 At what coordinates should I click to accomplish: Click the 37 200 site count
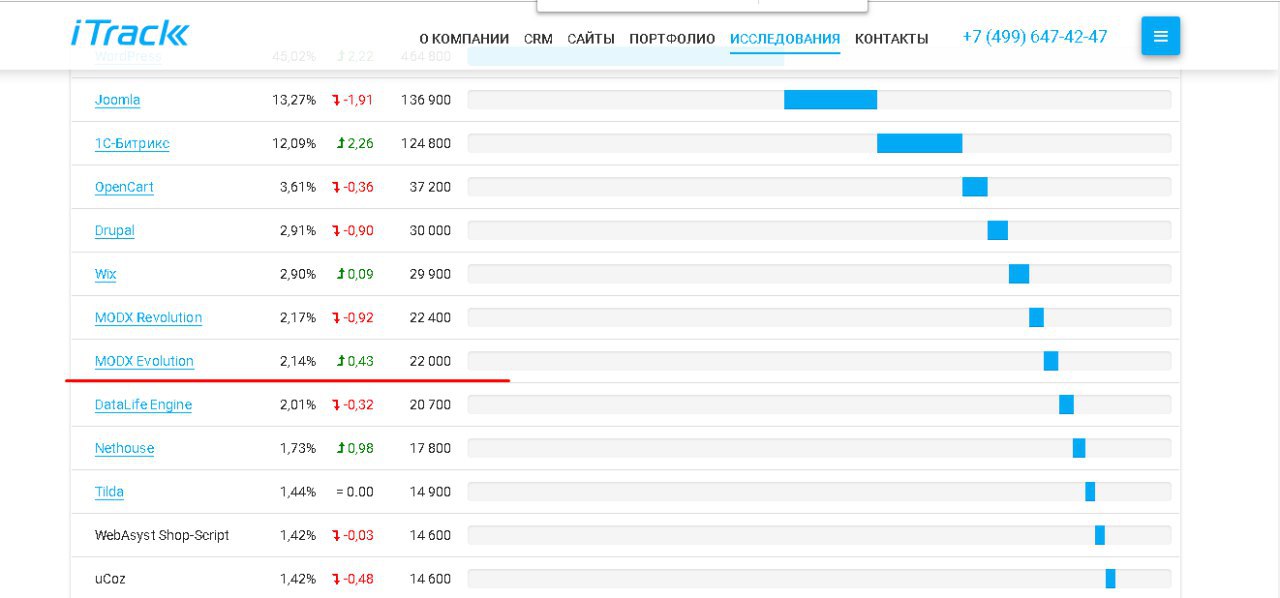[x=430, y=187]
